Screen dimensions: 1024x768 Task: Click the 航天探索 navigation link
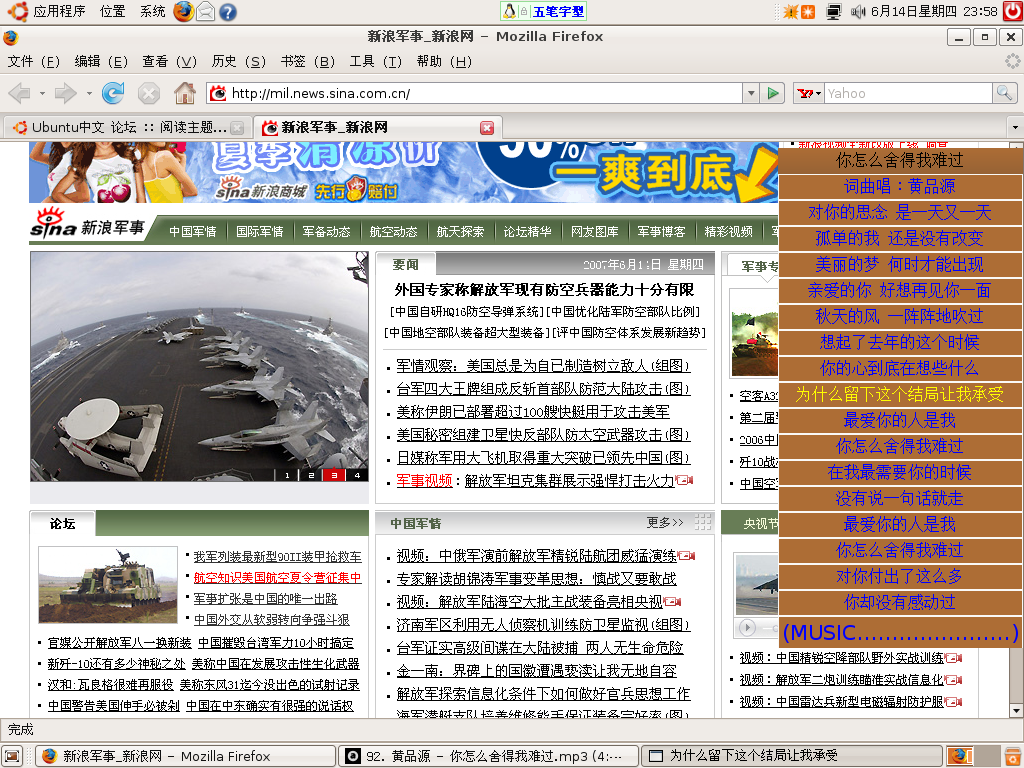pos(460,231)
